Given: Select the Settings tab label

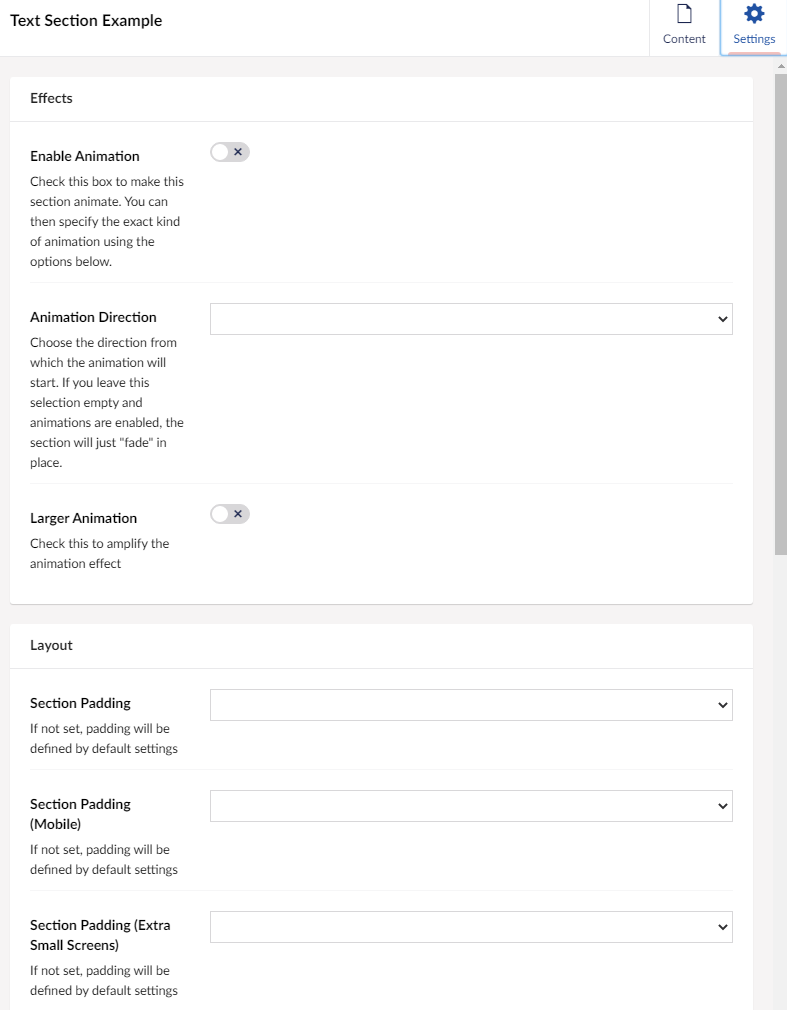Looking at the screenshot, I should (x=754, y=39).
